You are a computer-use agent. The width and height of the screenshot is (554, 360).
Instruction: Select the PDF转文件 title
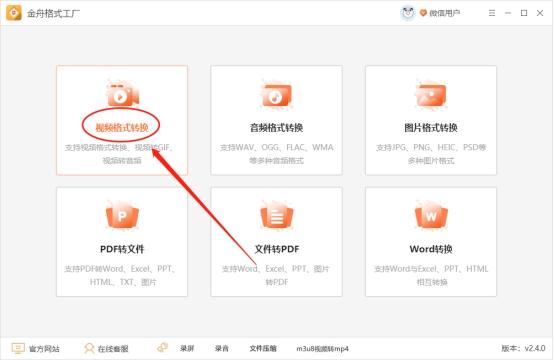[x=122, y=249]
